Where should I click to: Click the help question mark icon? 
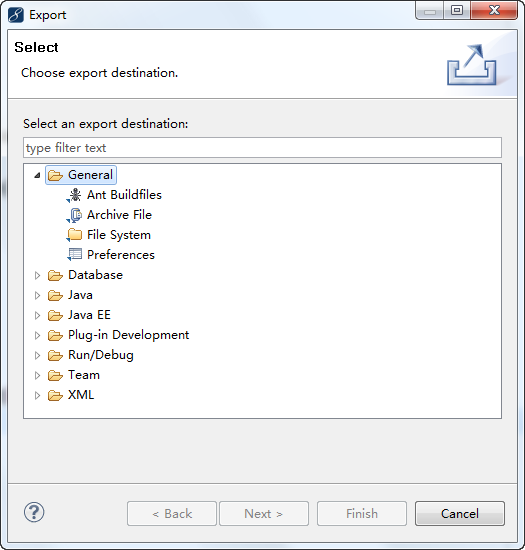(x=34, y=512)
